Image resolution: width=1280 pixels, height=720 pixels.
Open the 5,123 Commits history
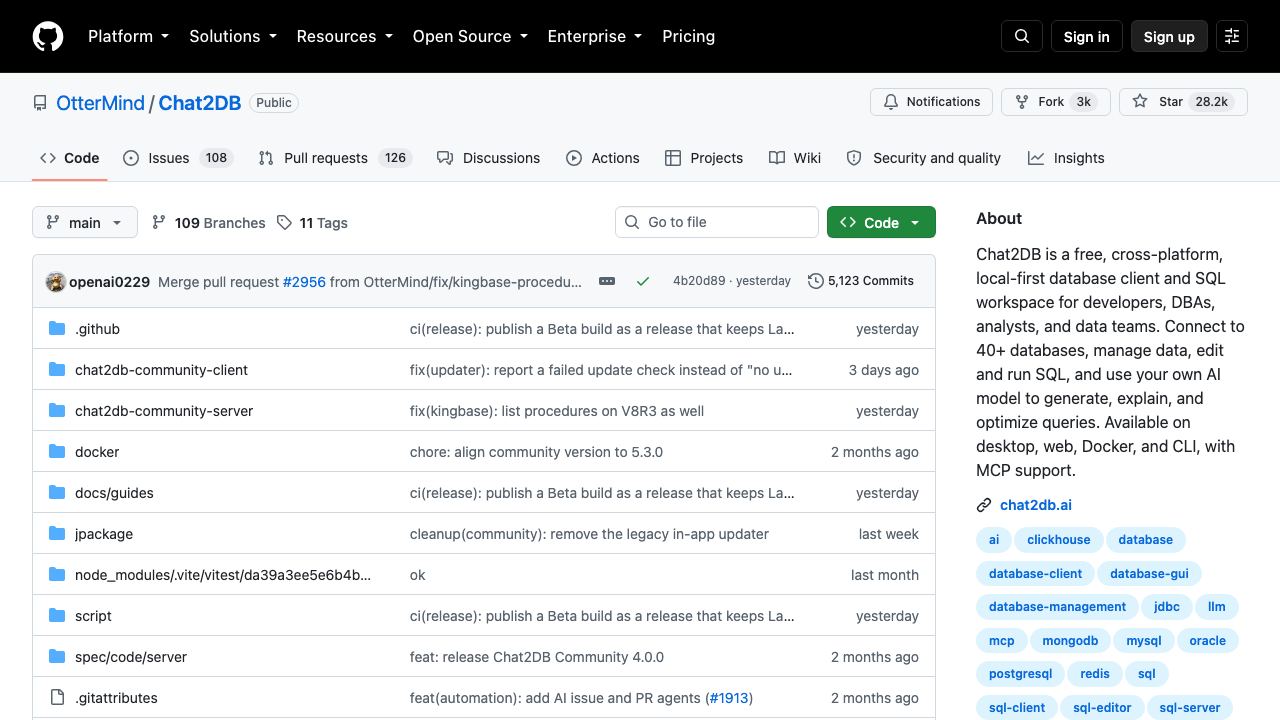(861, 281)
